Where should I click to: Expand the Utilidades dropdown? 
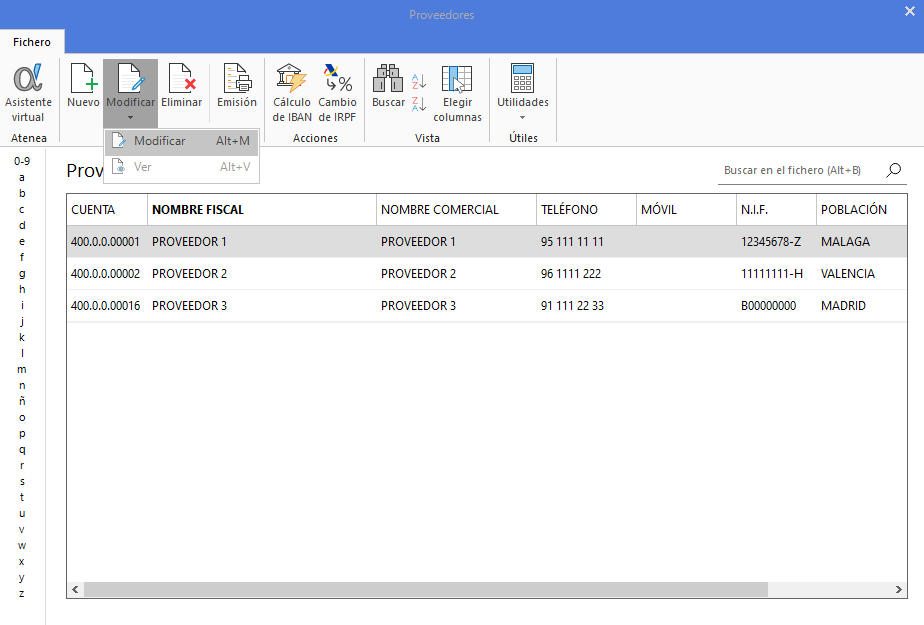(523, 92)
